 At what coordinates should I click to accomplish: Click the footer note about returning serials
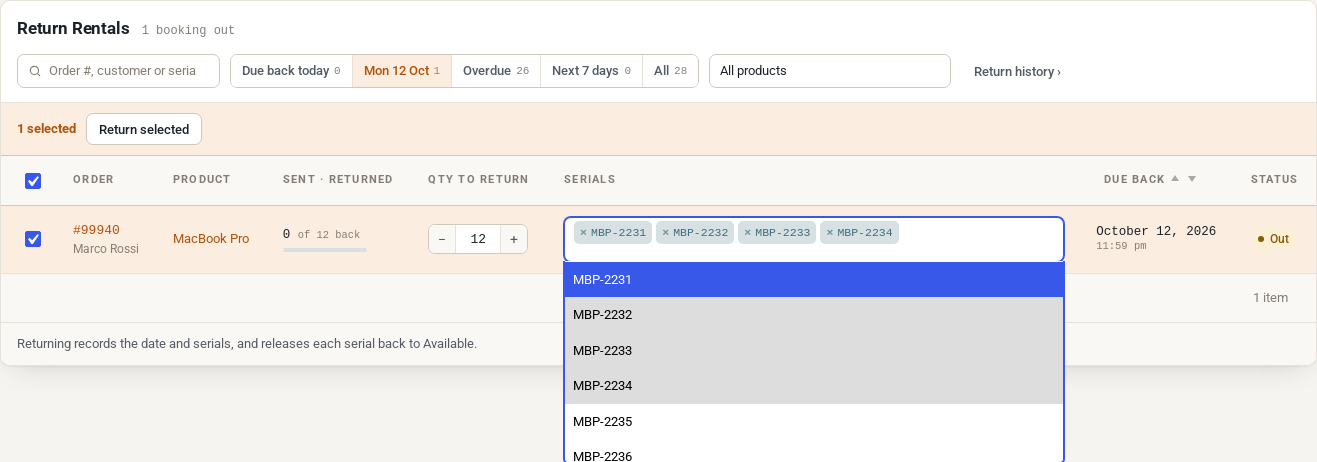point(247,344)
